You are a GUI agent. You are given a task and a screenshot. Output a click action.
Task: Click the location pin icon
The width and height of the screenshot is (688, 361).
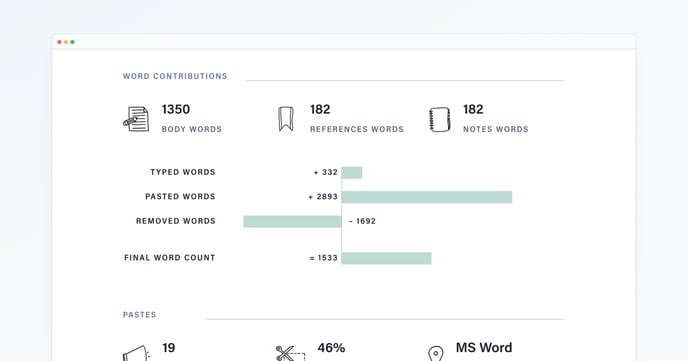click(435, 354)
